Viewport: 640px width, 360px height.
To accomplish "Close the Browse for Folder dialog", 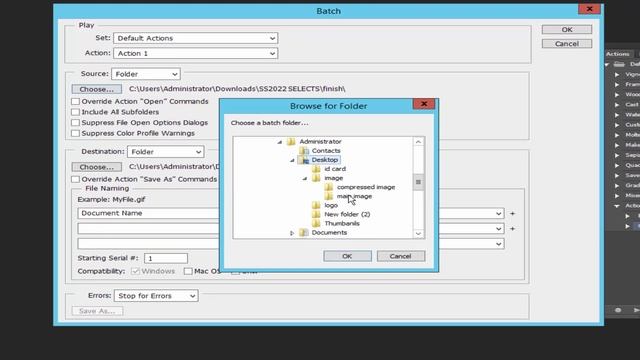I will 424,104.
